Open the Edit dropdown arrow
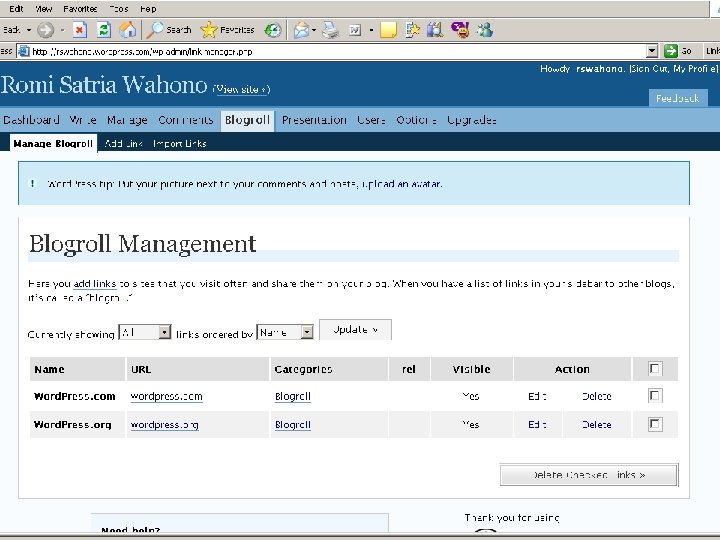The height and width of the screenshot is (540, 720). [371, 30]
